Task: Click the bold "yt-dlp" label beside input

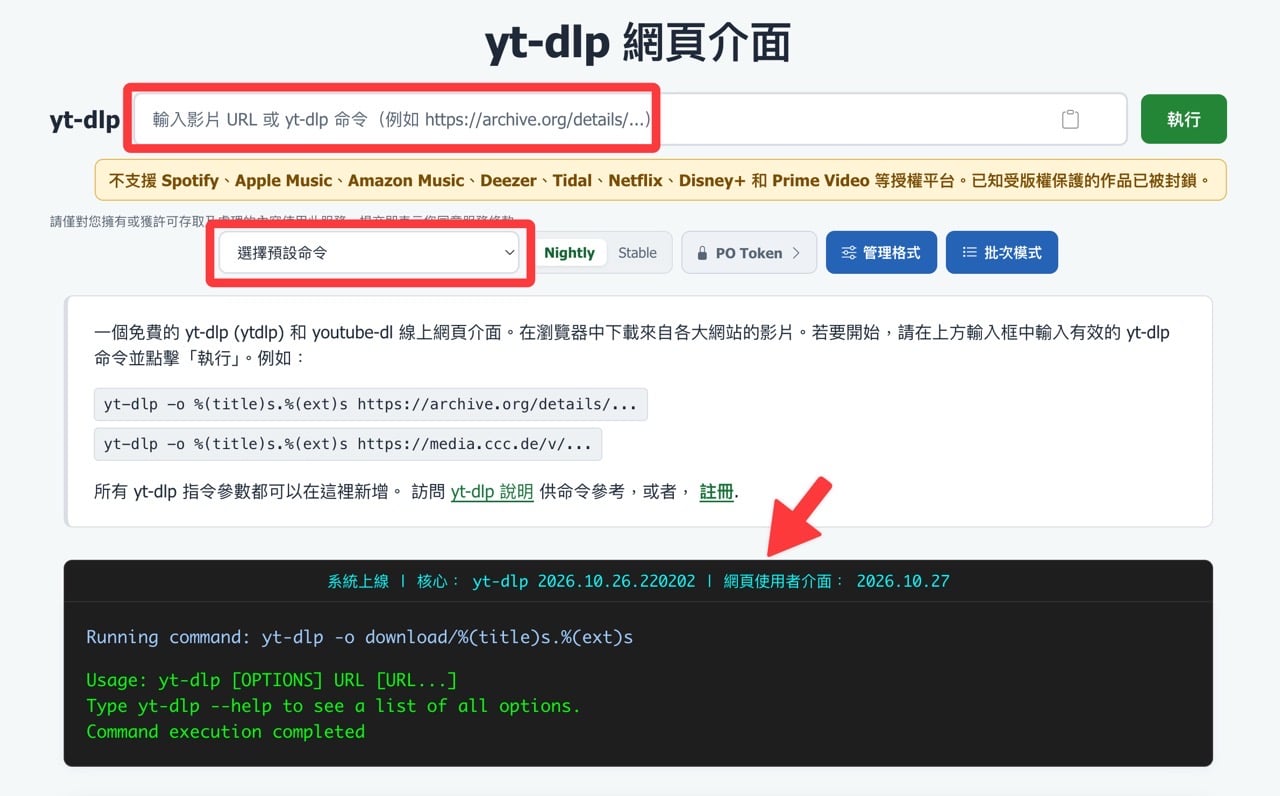Action: pyautogui.click(x=85, y=120)
